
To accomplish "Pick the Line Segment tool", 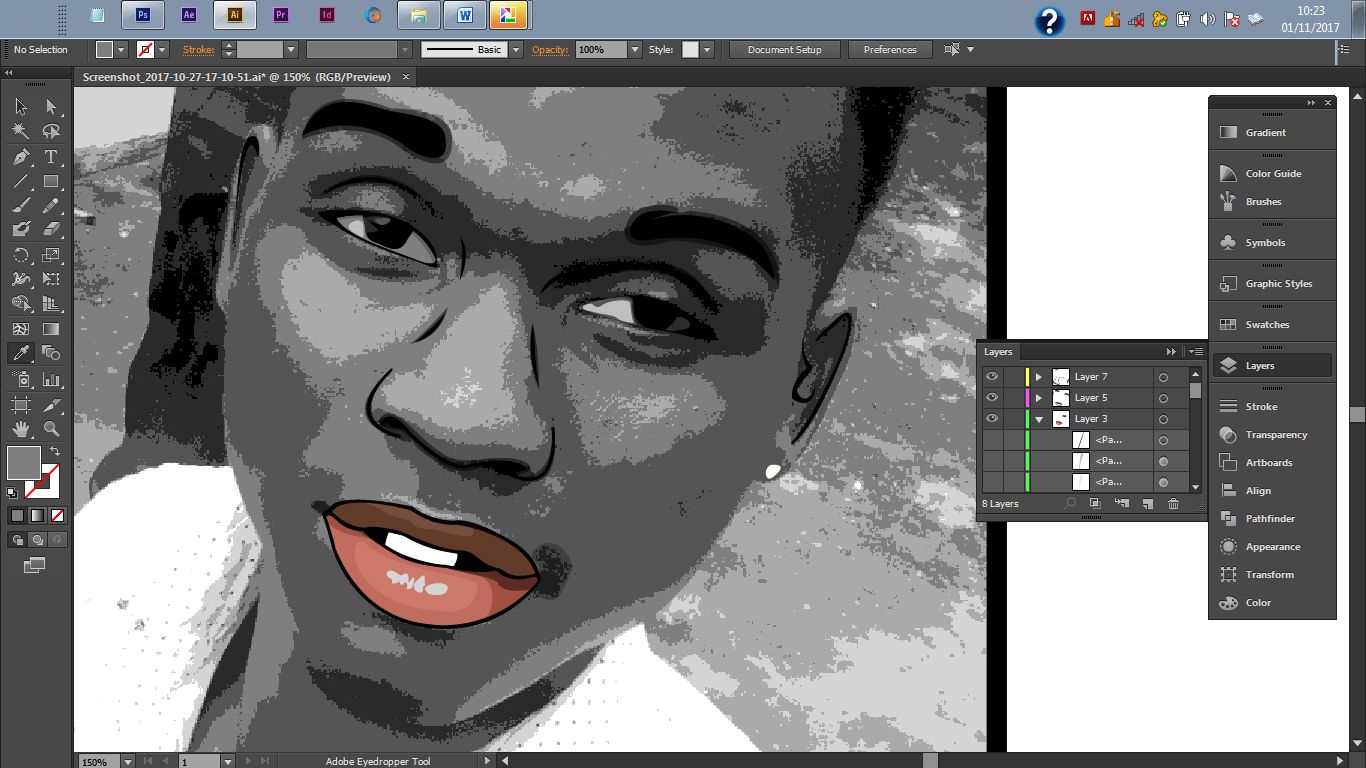I will tap(21, 181).
